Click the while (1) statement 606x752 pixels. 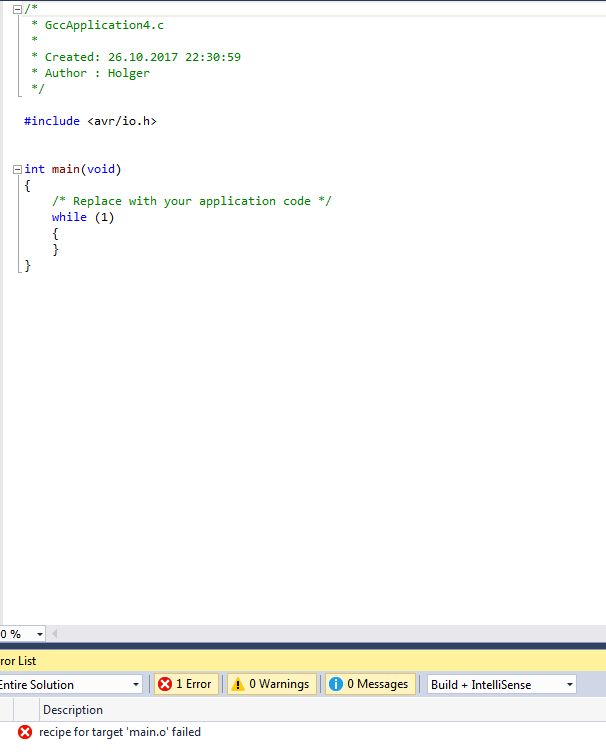(83, 217)
